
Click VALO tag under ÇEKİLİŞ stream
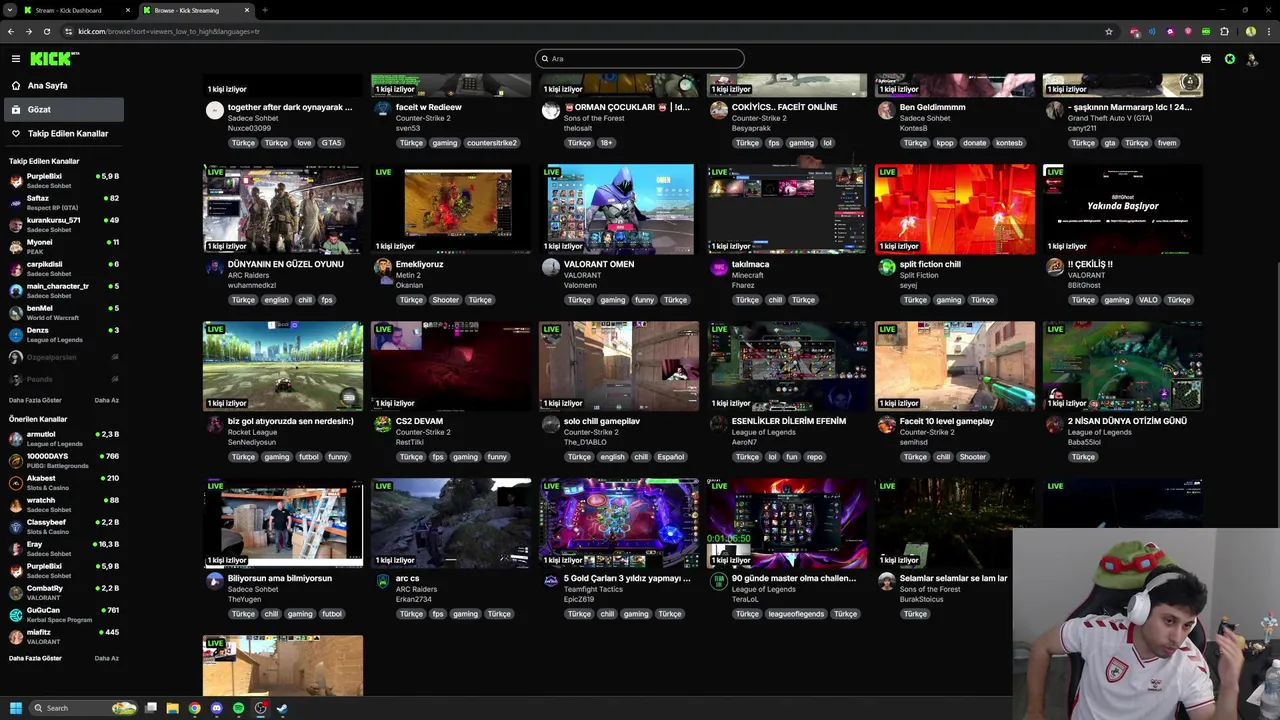coord(1148,300)
